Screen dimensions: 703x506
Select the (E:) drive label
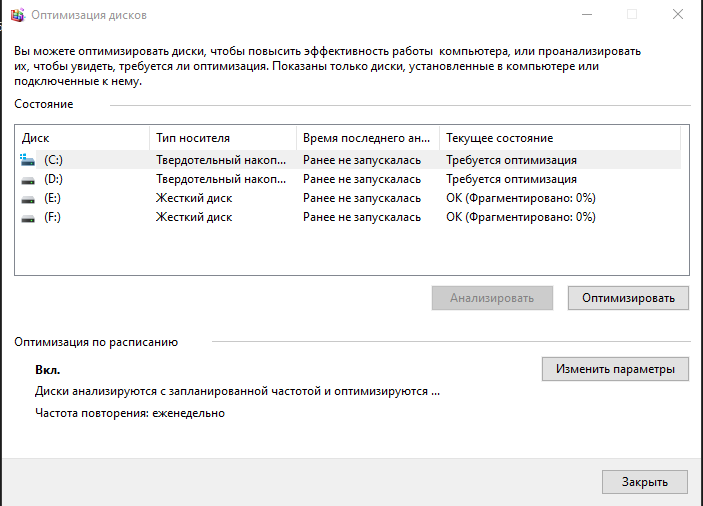(x=52, y=198)
